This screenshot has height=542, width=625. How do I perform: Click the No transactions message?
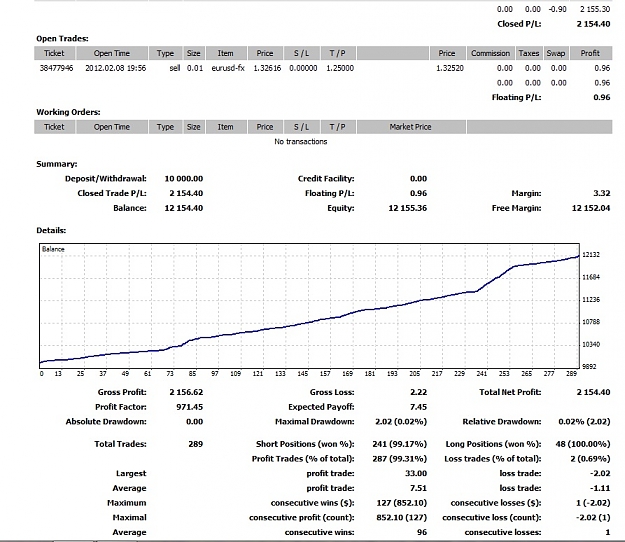(301, 141)
